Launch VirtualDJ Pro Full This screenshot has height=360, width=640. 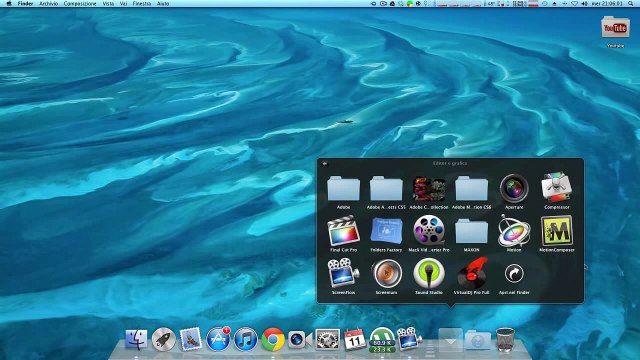[x=471, y=273]
